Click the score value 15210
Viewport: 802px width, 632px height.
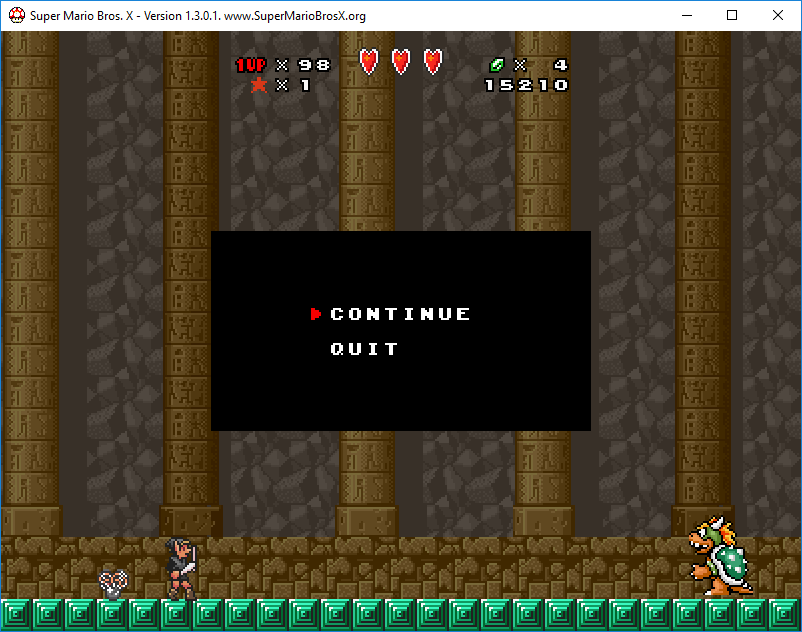[526, 85]
